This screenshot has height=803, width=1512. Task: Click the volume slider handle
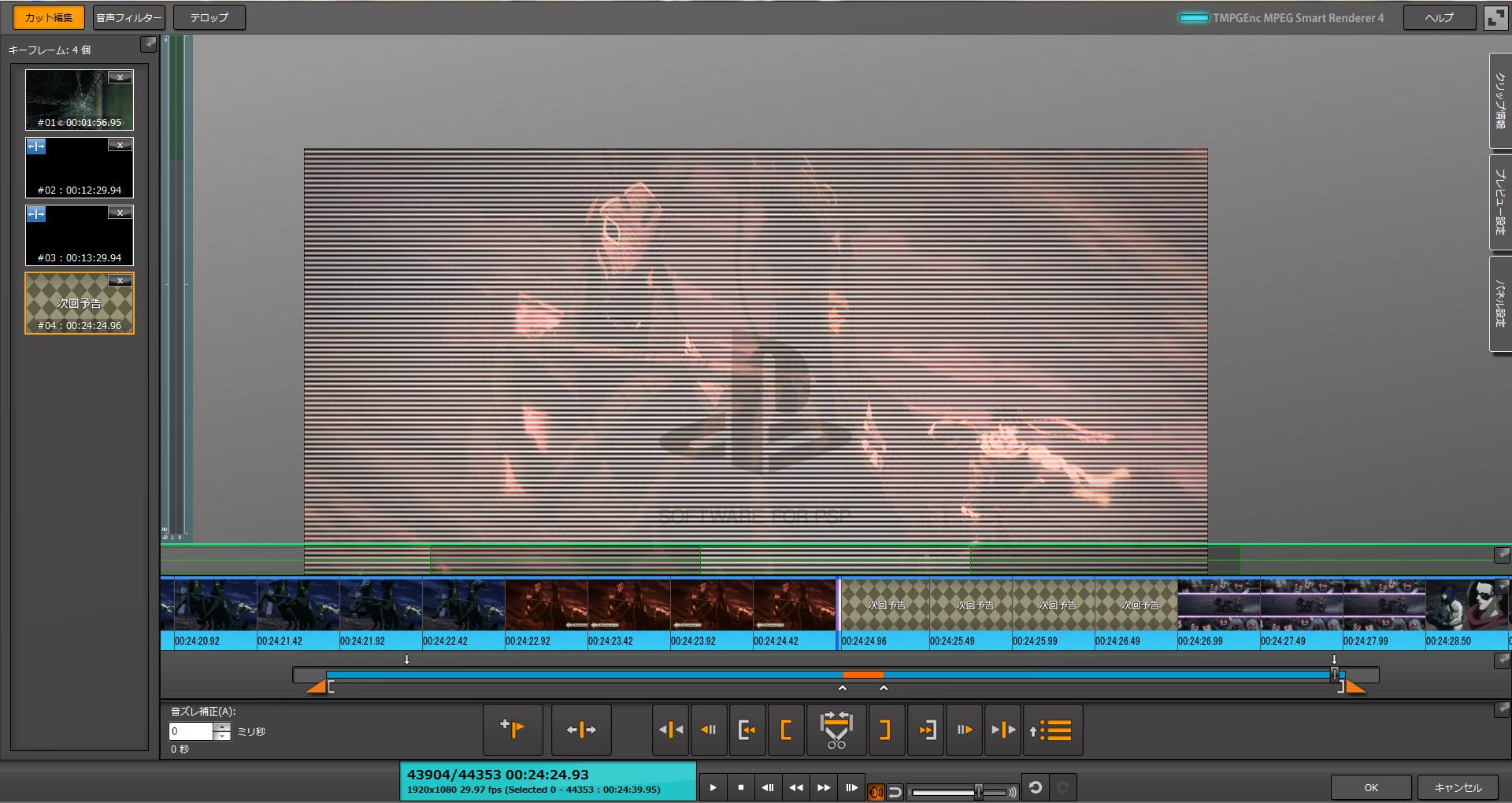978,792
